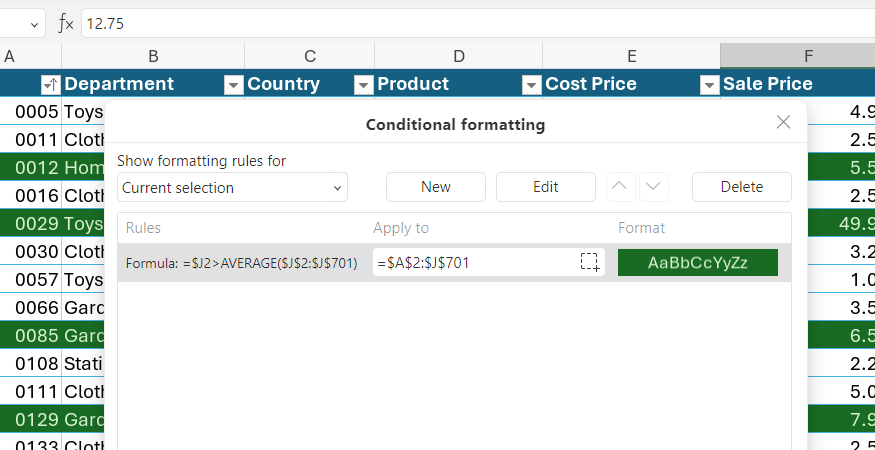Close the Conditional formatting dialog
Image resolution: width=875 pixels, height=450 pixels.
click(783, 122)
